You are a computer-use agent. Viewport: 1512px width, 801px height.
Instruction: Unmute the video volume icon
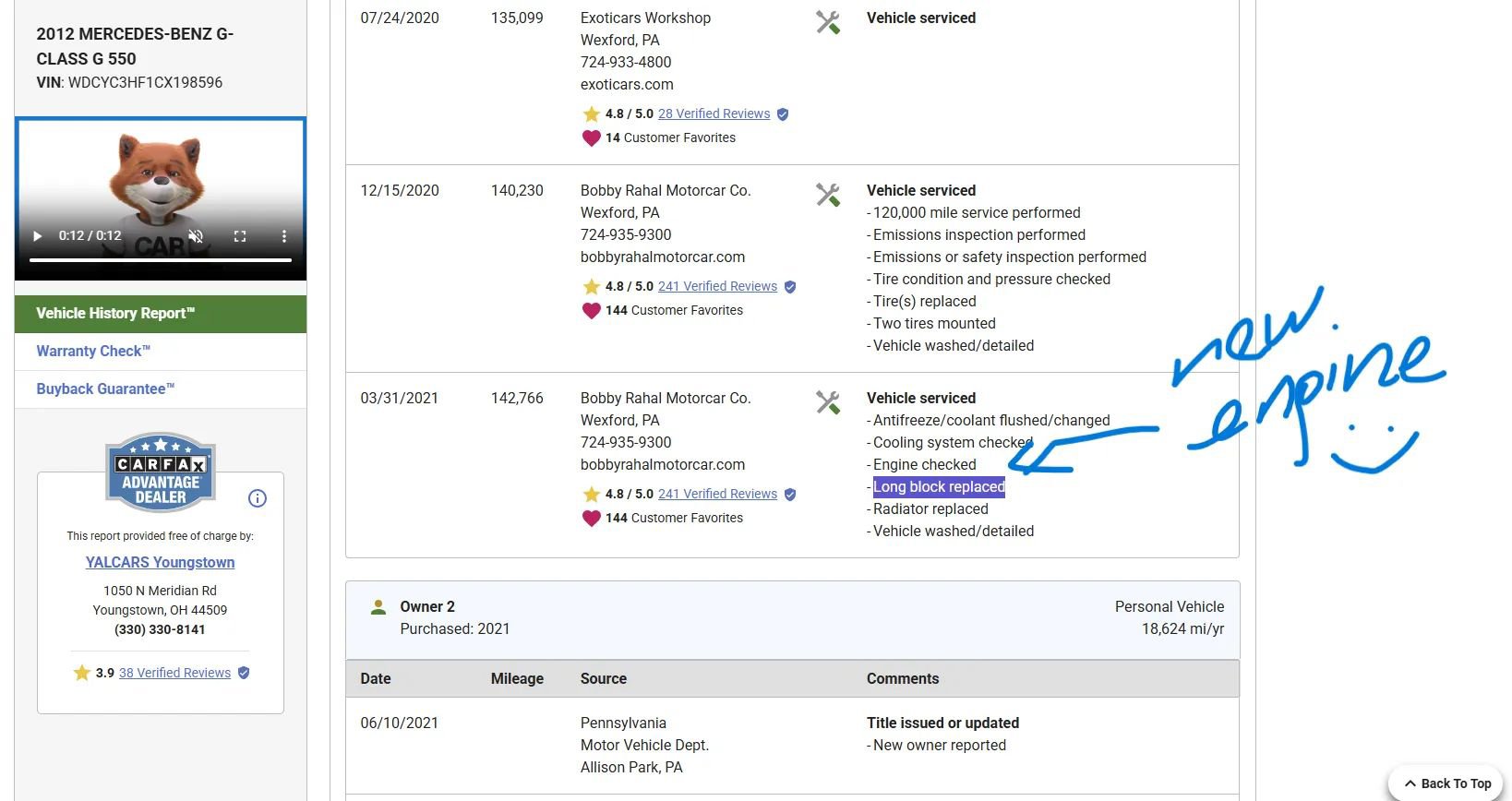pyautogui.click(x=196, y=236)
